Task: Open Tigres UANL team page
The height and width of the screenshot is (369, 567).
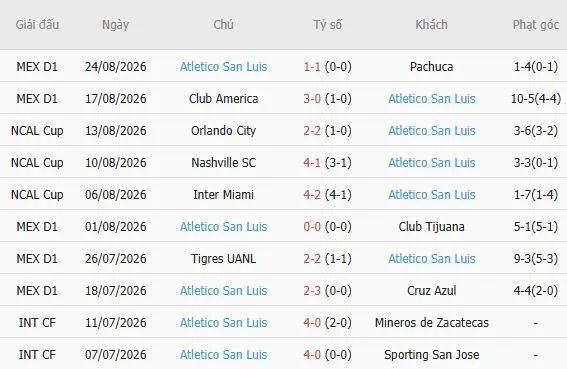Action: tap(223, 259)
